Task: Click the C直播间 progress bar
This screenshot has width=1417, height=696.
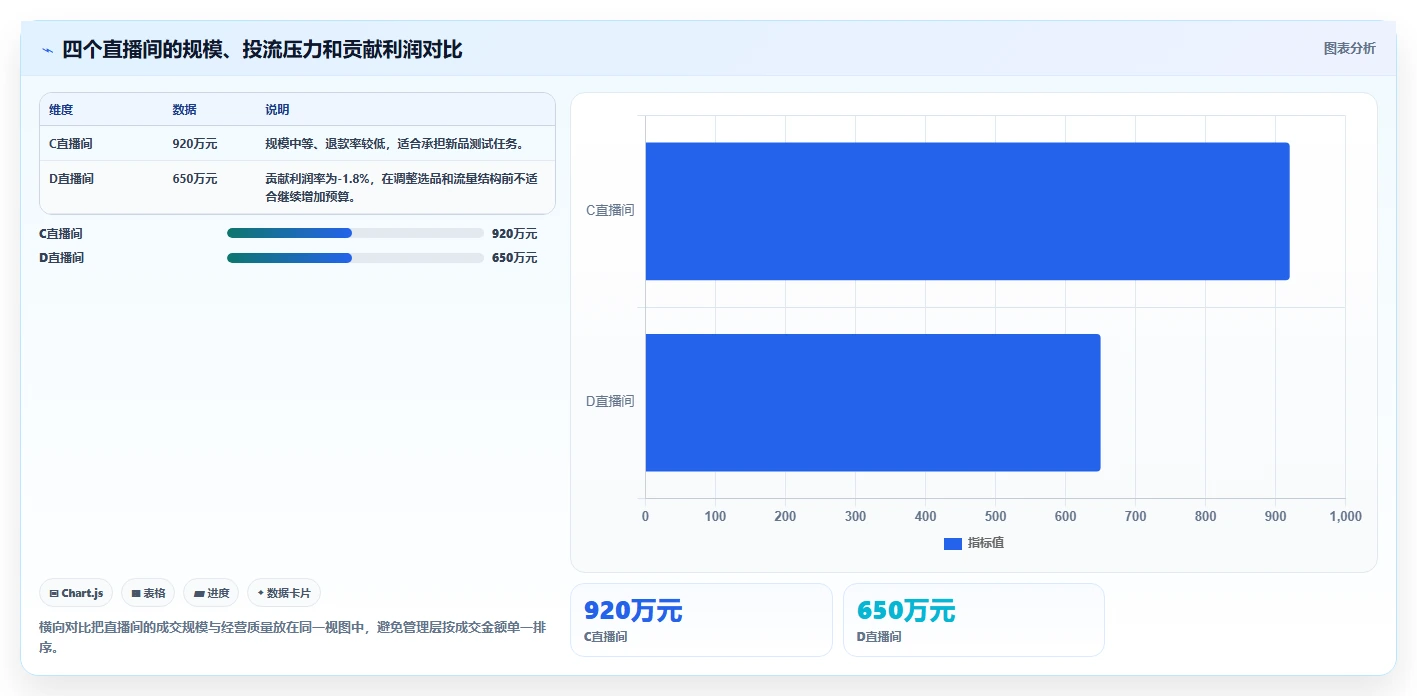Action: coord(355,233)
